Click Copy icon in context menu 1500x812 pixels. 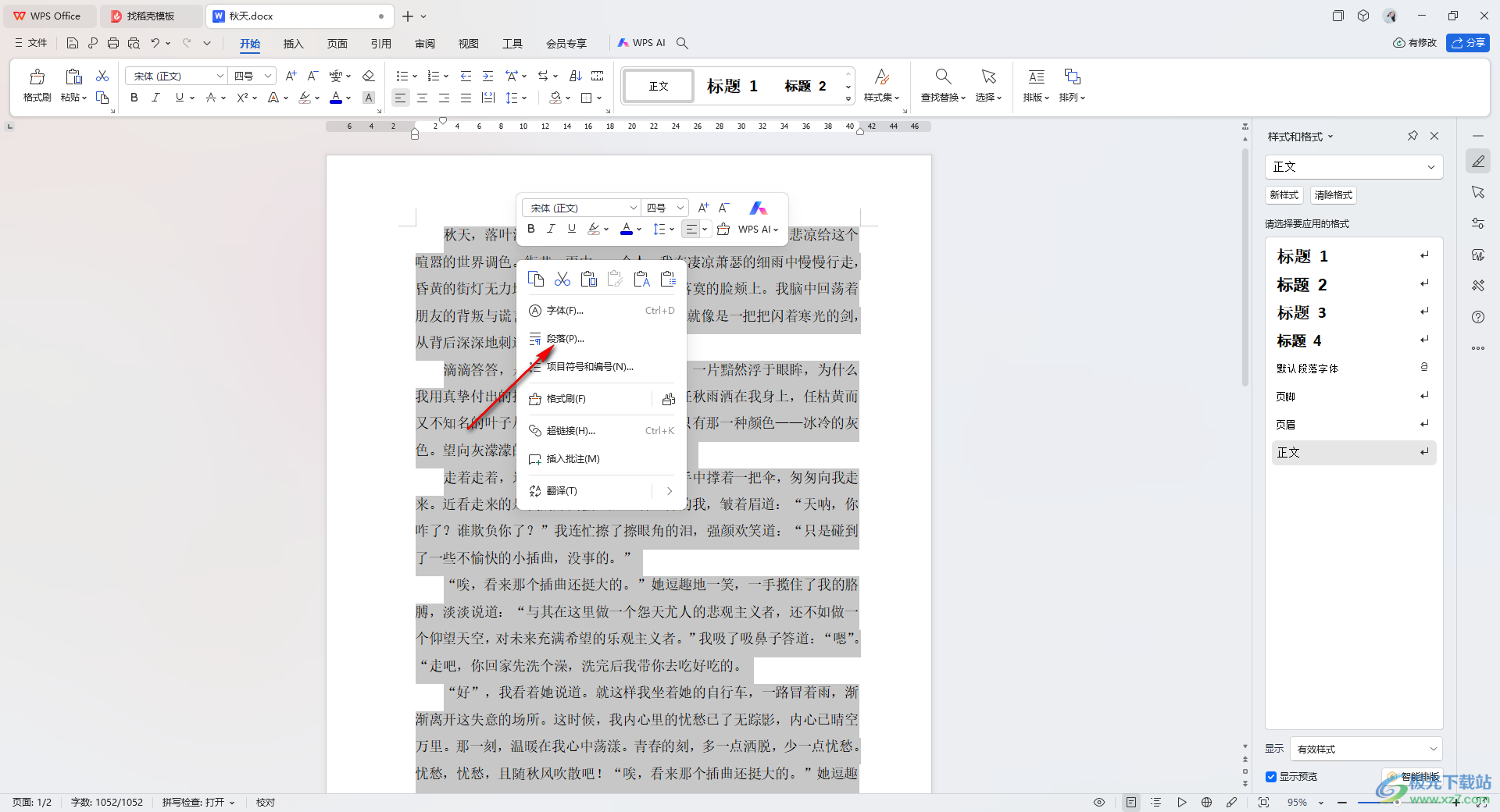point(536,280)
